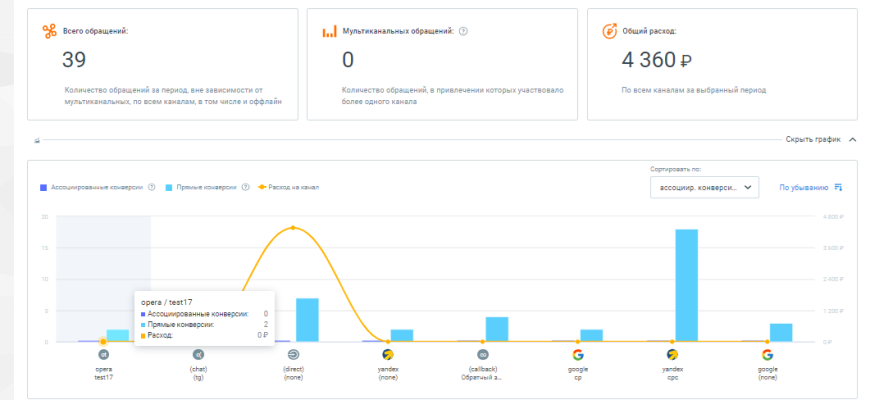
Task: Click the help icon next to Мультиканальных обращений
Action: pos(463,31)
